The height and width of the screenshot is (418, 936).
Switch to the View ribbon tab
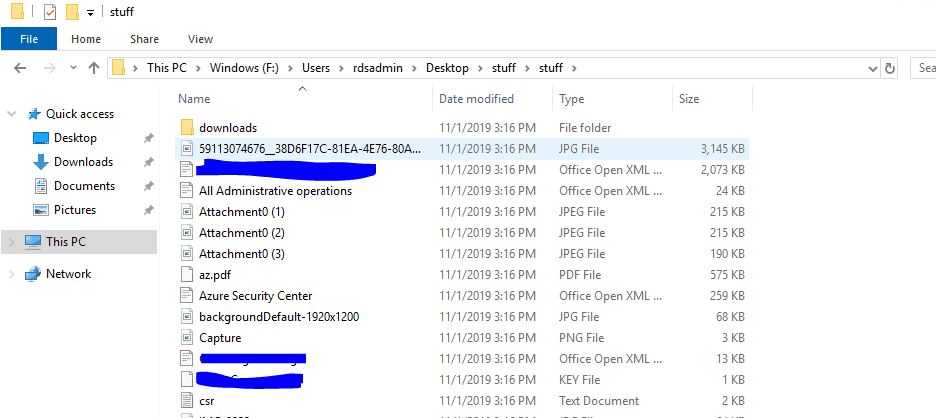[200, 39]
